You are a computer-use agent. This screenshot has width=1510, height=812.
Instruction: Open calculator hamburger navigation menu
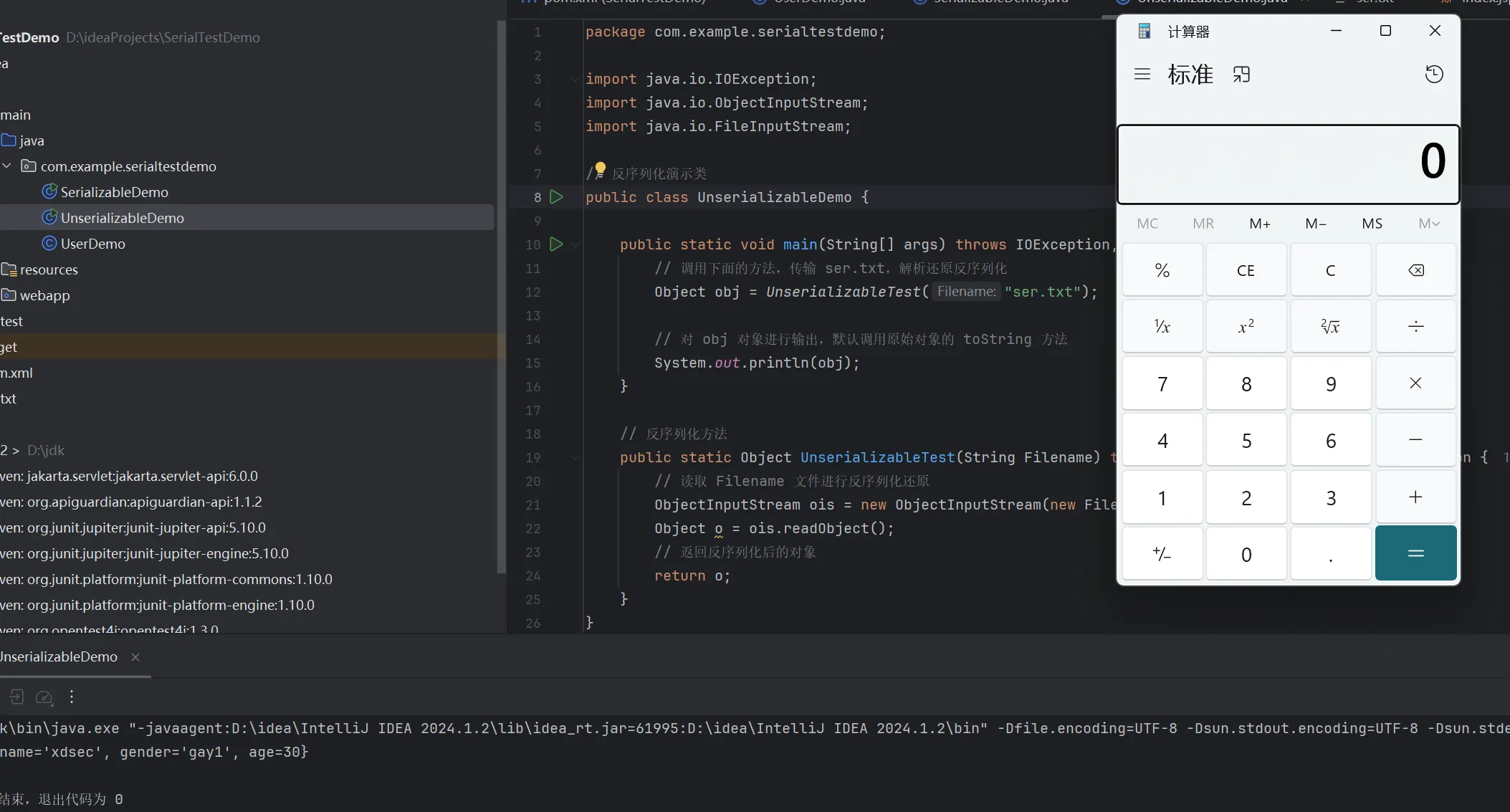[1142, 75]
